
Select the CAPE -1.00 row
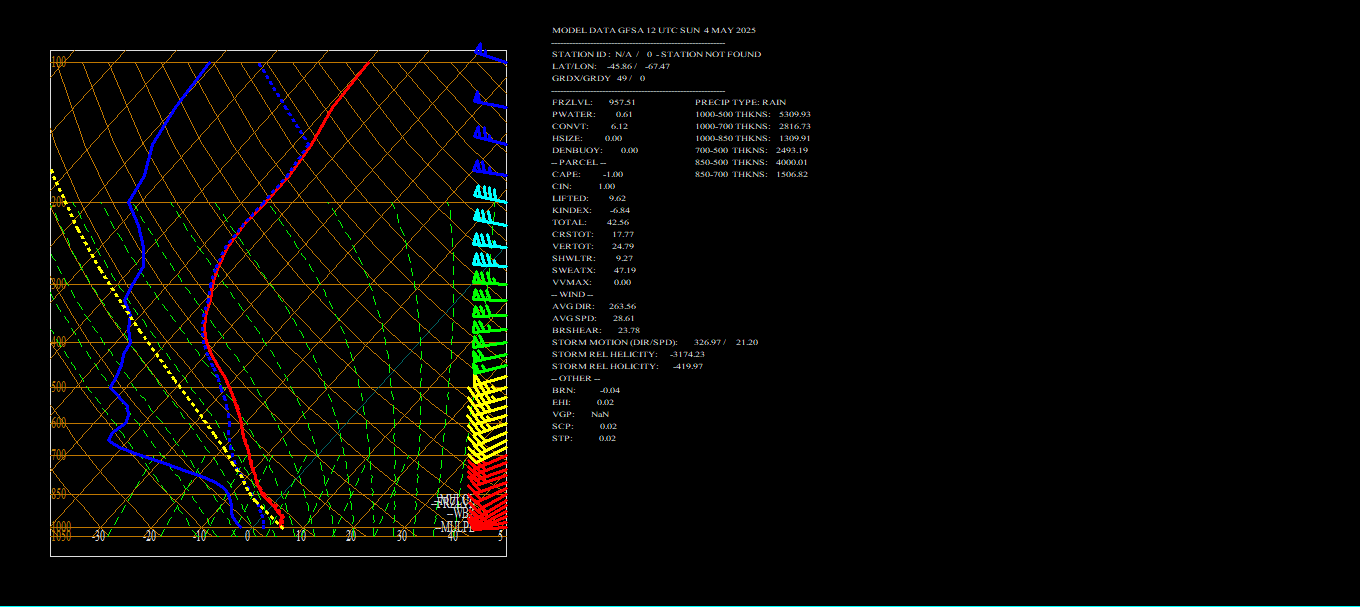pyautogui.click(x=587, y=174)
